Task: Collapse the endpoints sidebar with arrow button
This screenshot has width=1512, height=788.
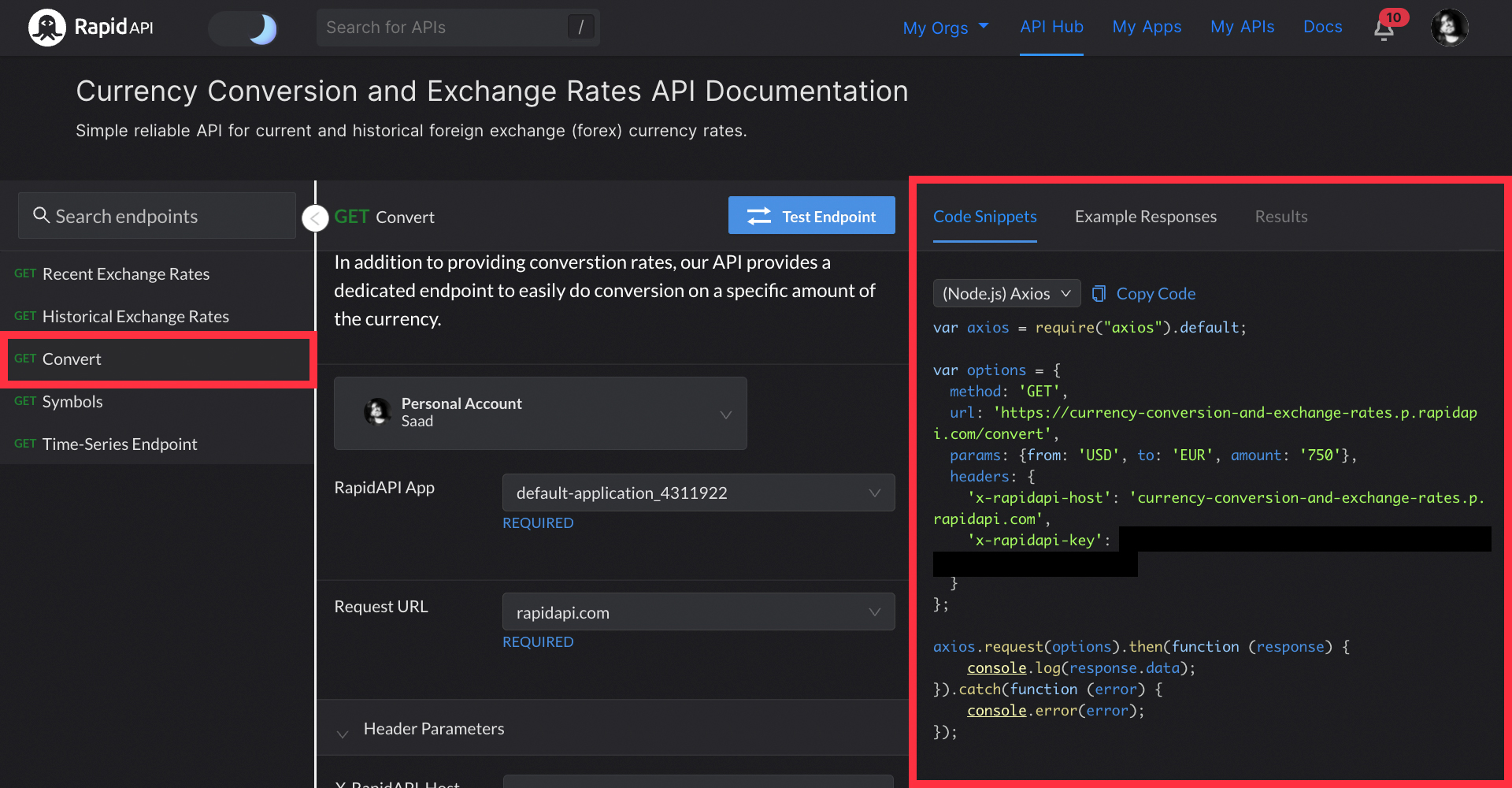Action: tap(315, 218)
